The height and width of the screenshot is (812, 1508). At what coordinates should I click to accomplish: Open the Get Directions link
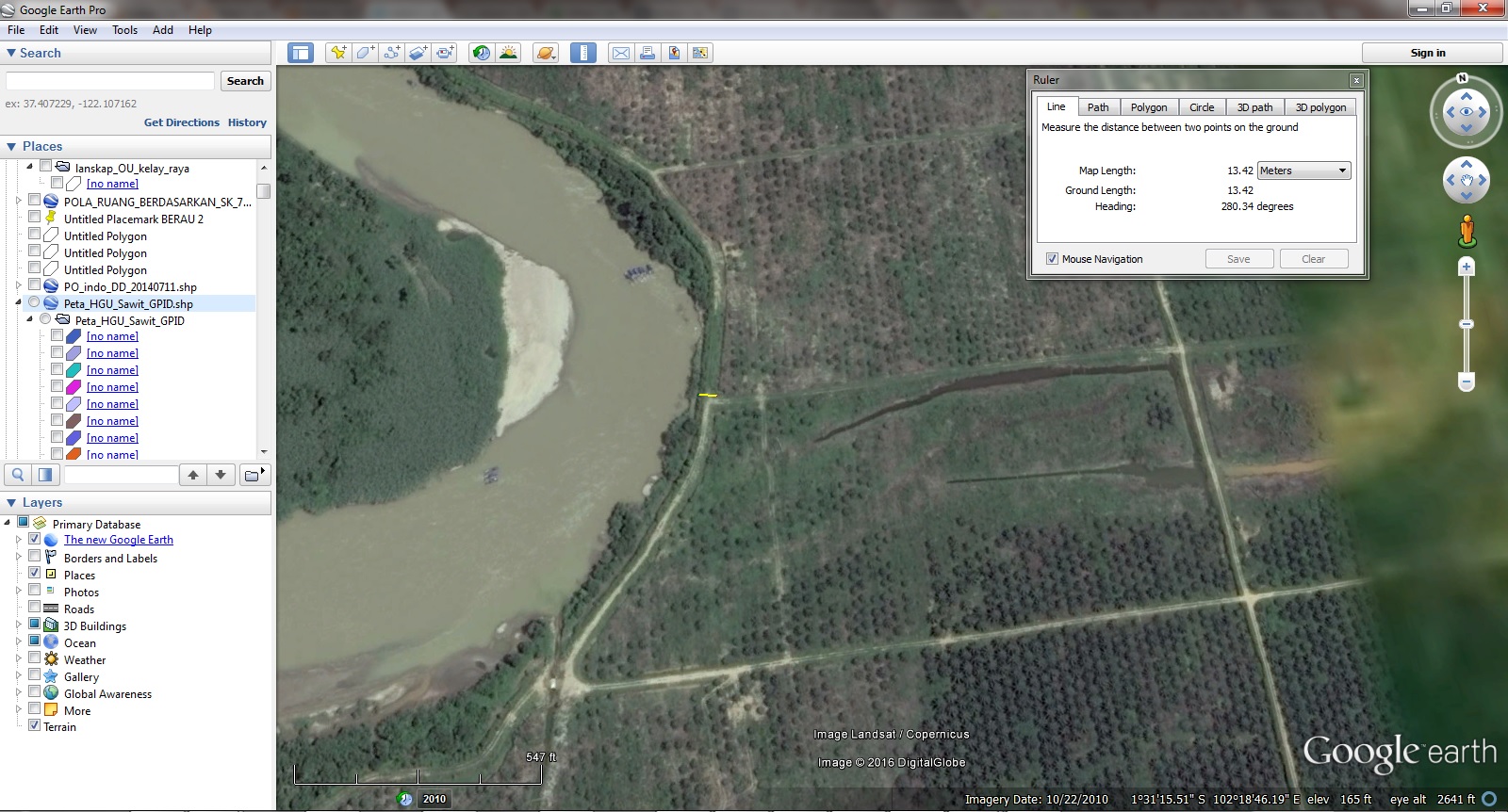tap(182, 122)
